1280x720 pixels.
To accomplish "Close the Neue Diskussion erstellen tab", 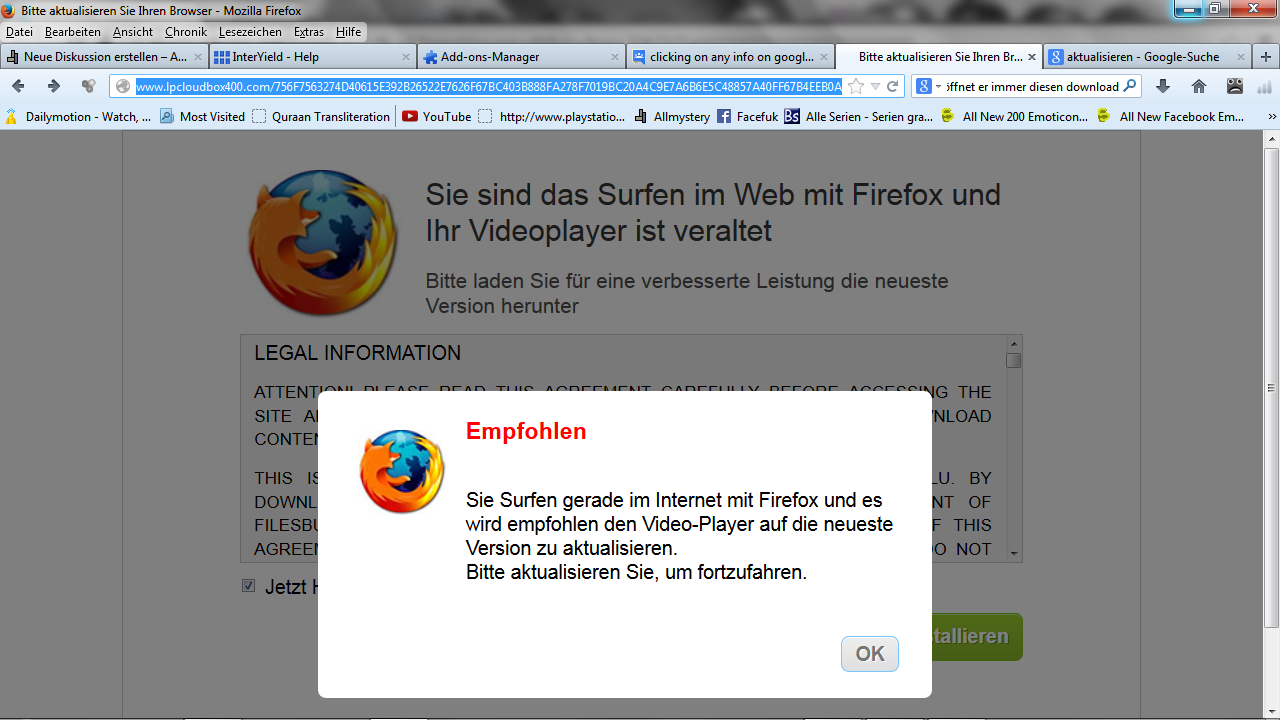I will coord(197,57).
